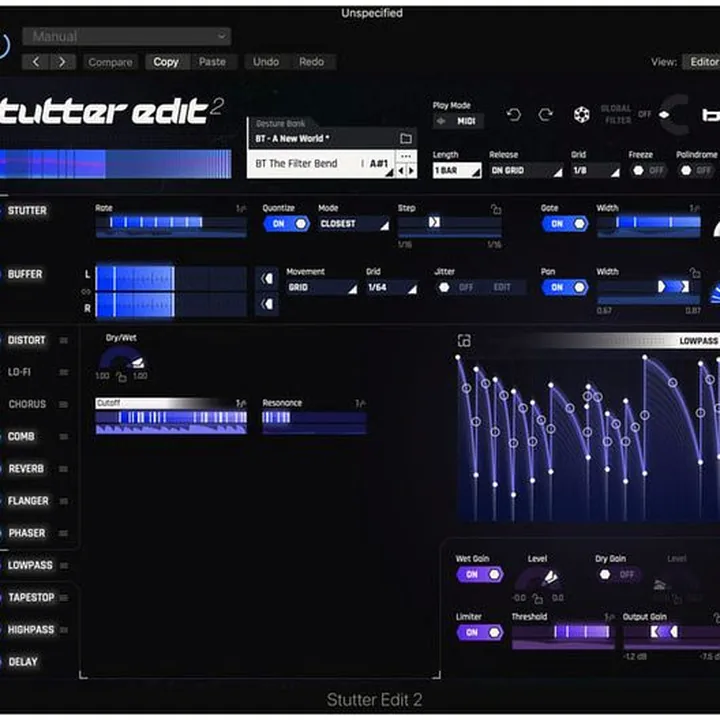Click the undo arrow icon near Play Mode
The height and width of the screenshot is (720, 720).
coord(513,114)
